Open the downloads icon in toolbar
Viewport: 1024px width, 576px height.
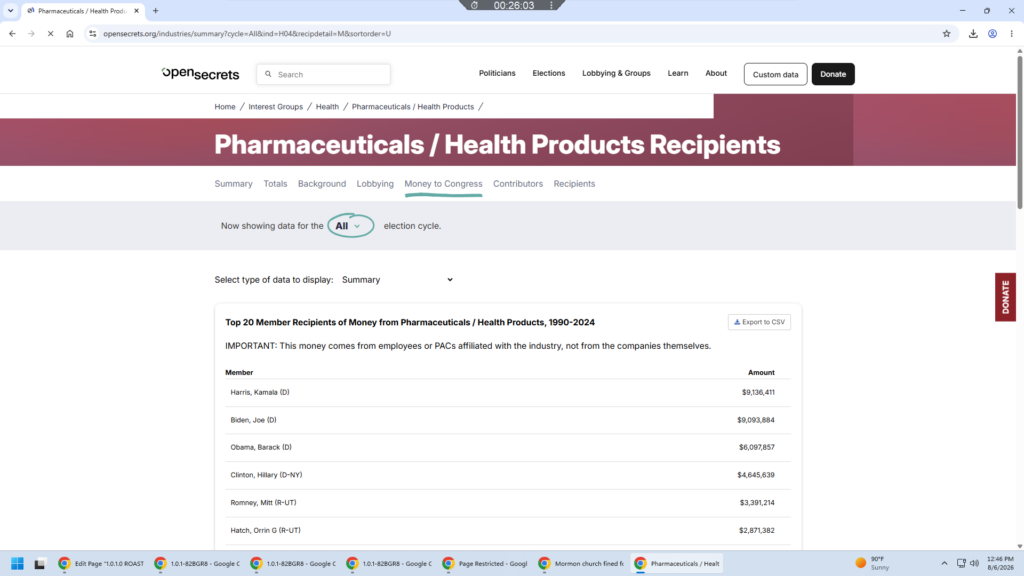(x=973, y=33)
